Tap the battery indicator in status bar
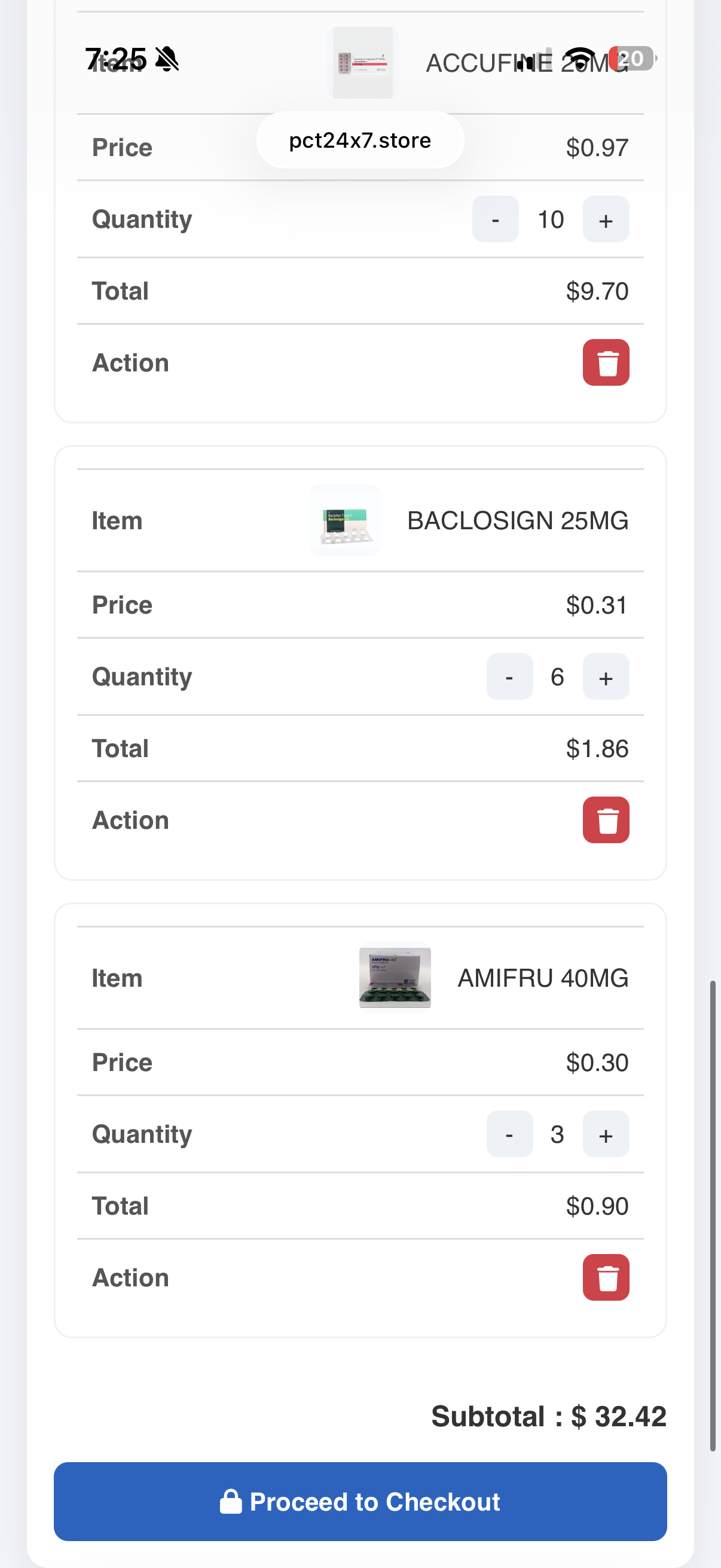The width and height of the screenshot is (721, 1568). click(633, 59)
